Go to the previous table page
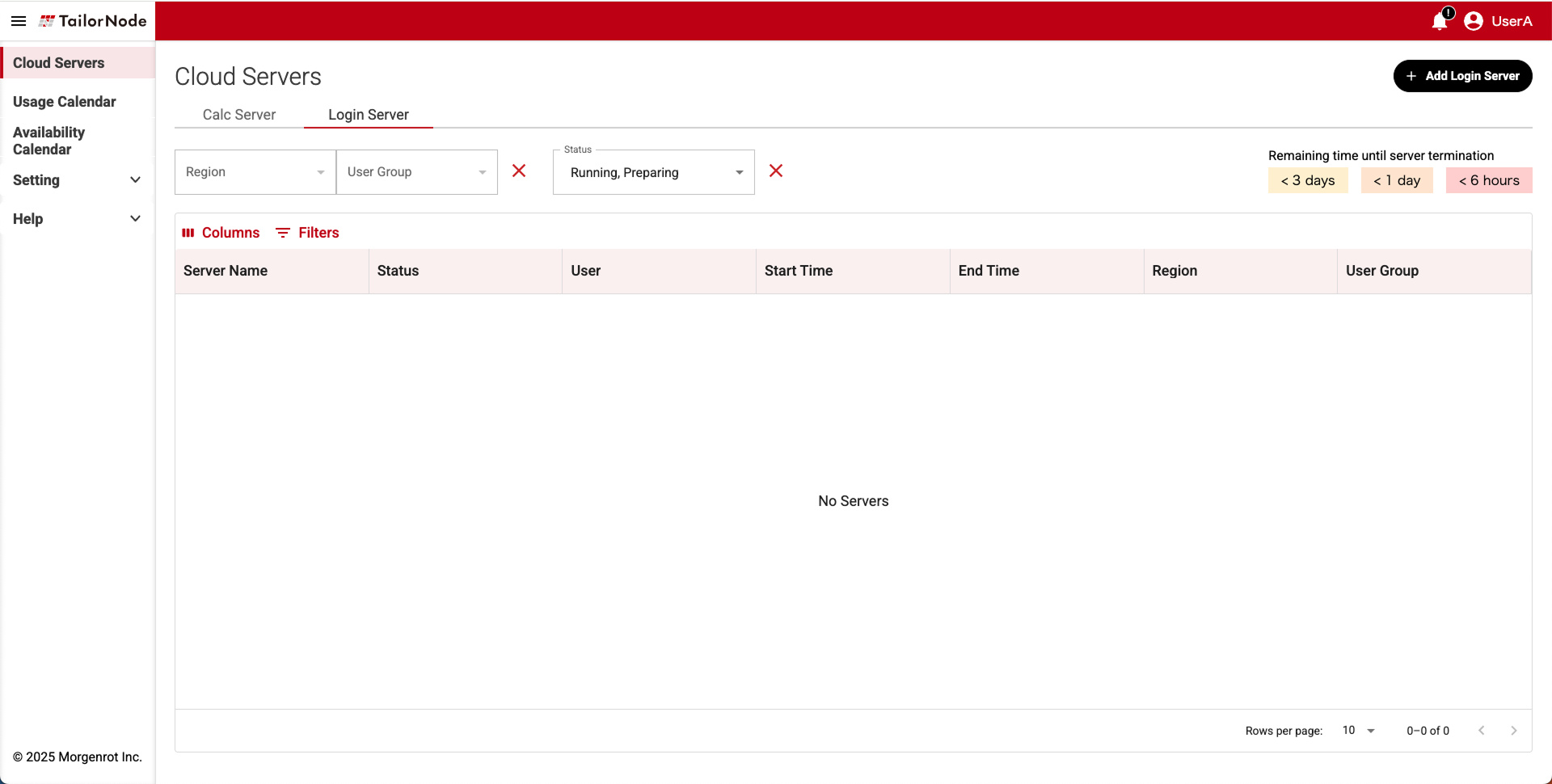1552x784 pixels. tap(1482, 731)
